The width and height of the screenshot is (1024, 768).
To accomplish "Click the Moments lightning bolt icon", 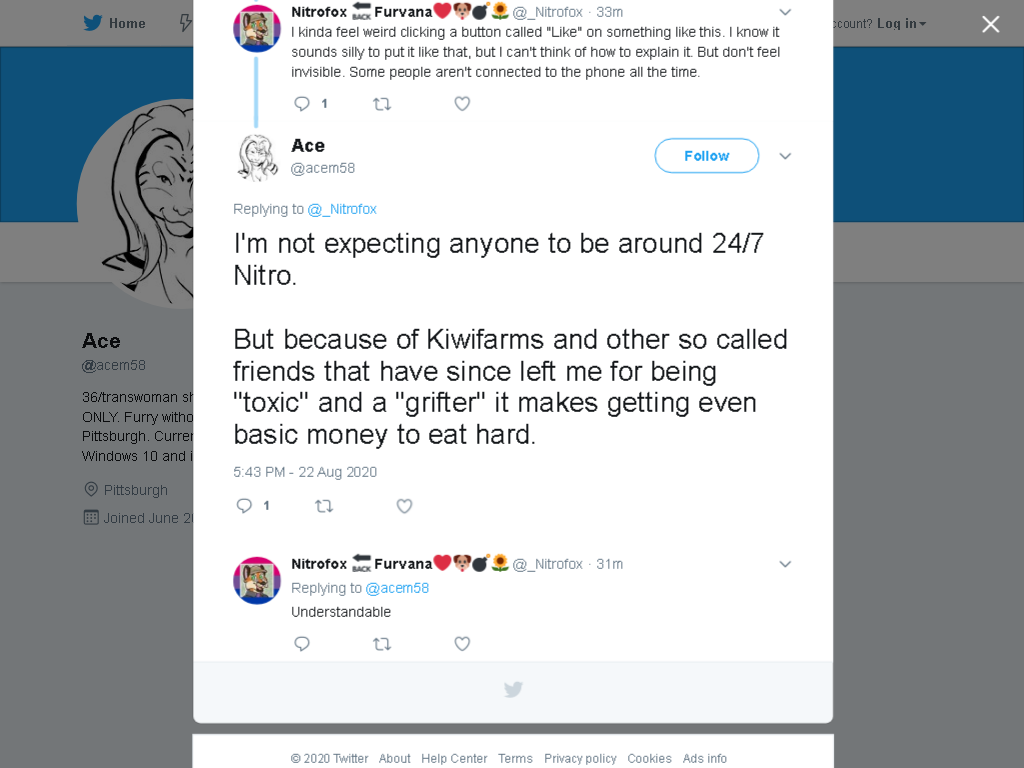I will tap(185, 23).
